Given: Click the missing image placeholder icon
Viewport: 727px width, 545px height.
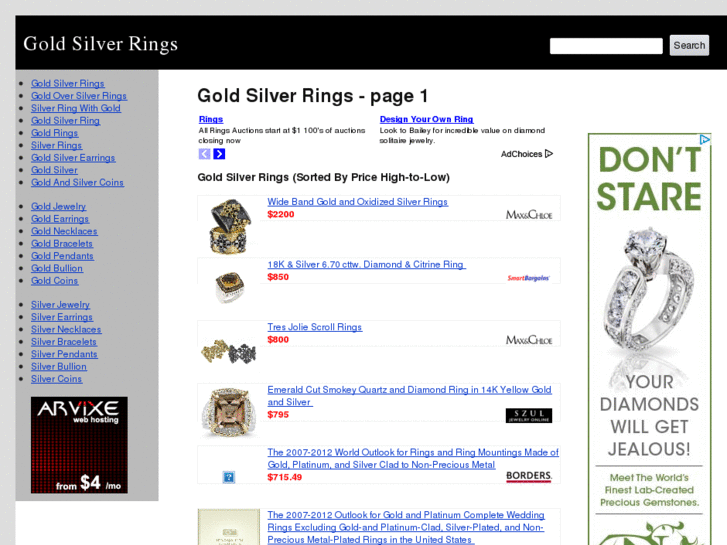Looking at the screenshot, I should tap(229, 477).
